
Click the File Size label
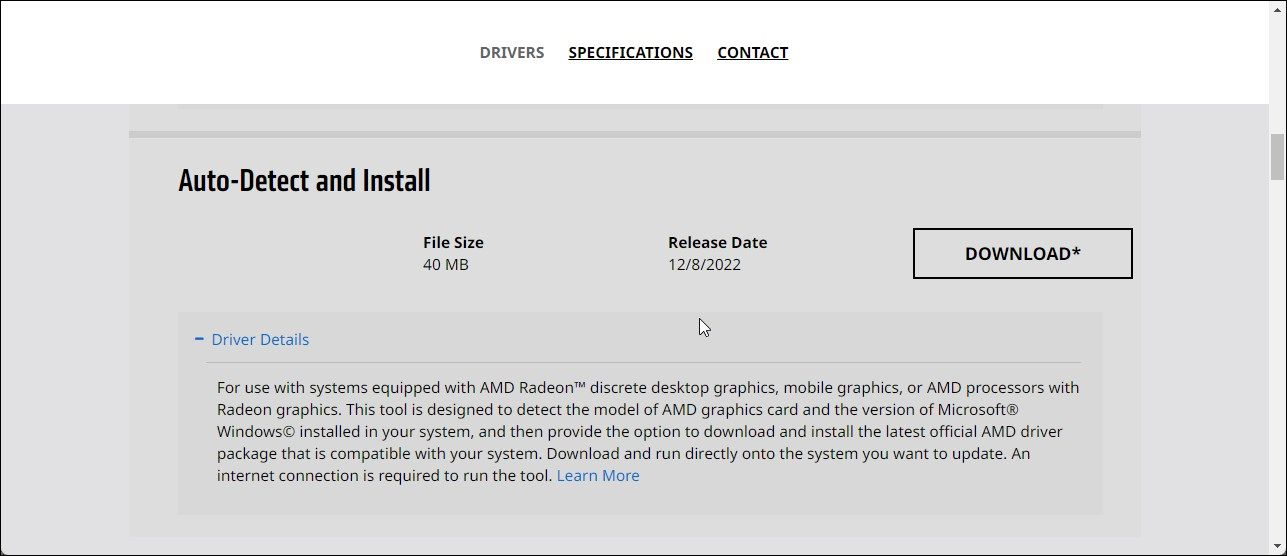pos(453,242)
